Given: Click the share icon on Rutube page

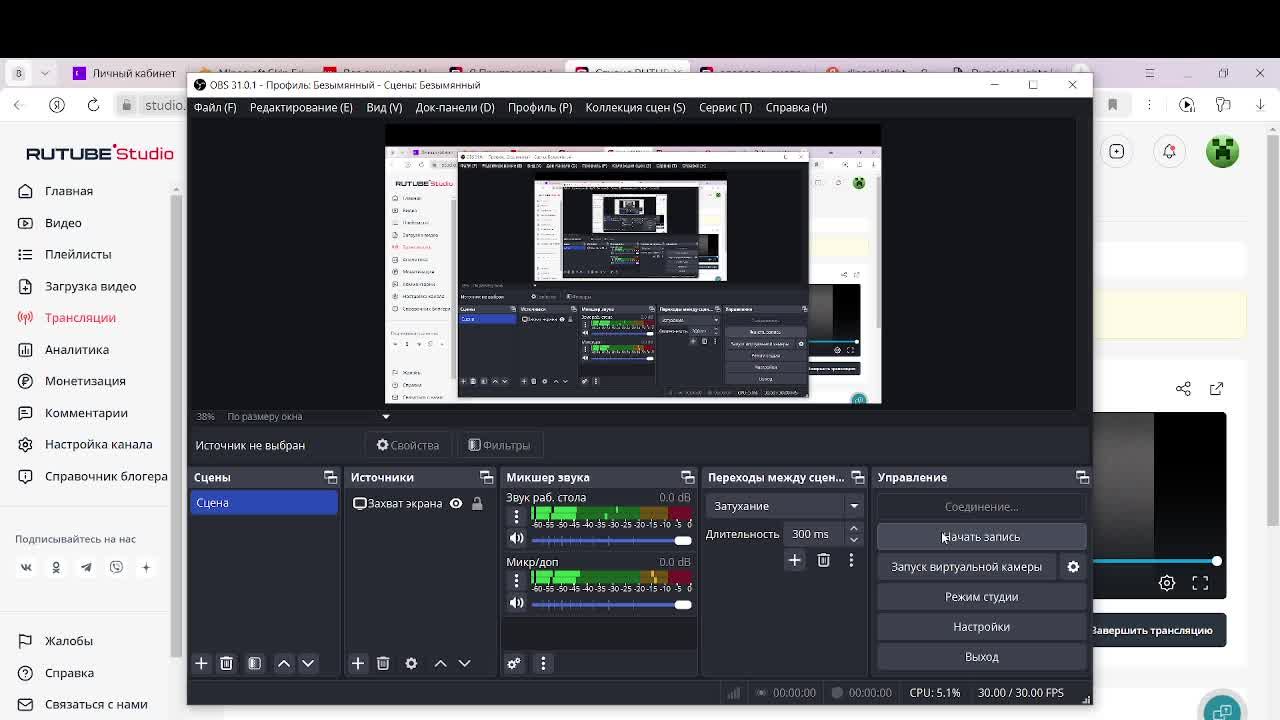Looking at the screenshot, I should pyautogui.click(x=1183, y=388).
